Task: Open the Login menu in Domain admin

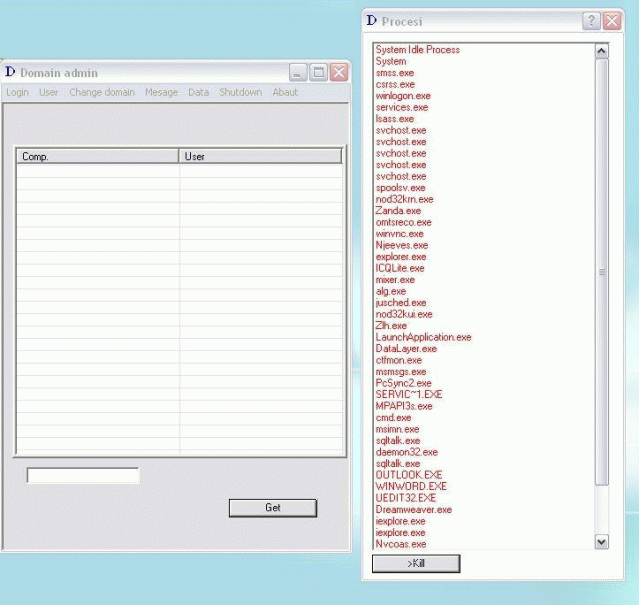Action: coord(18,92)
